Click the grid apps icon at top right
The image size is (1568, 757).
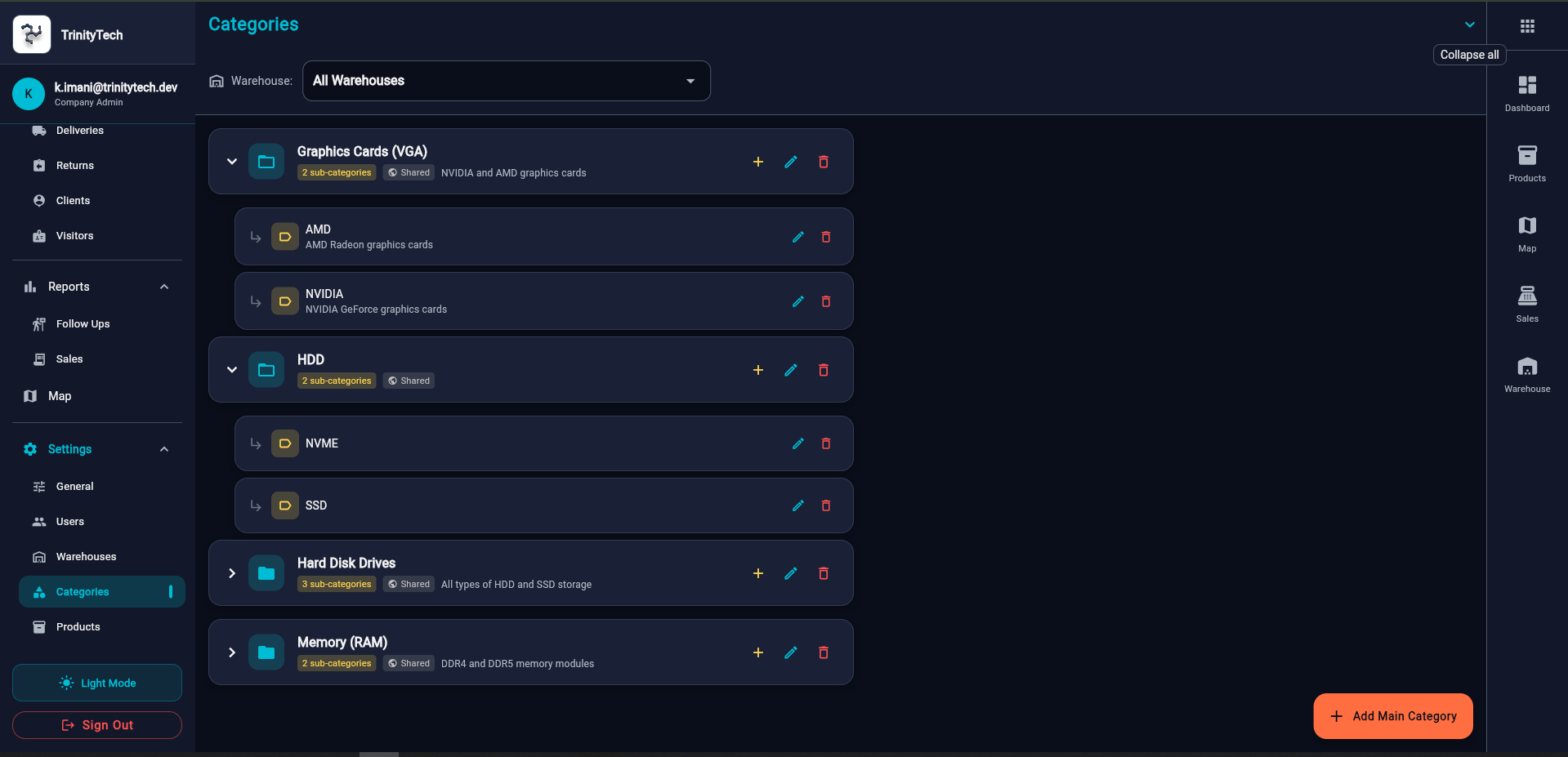click(1526, 25)
